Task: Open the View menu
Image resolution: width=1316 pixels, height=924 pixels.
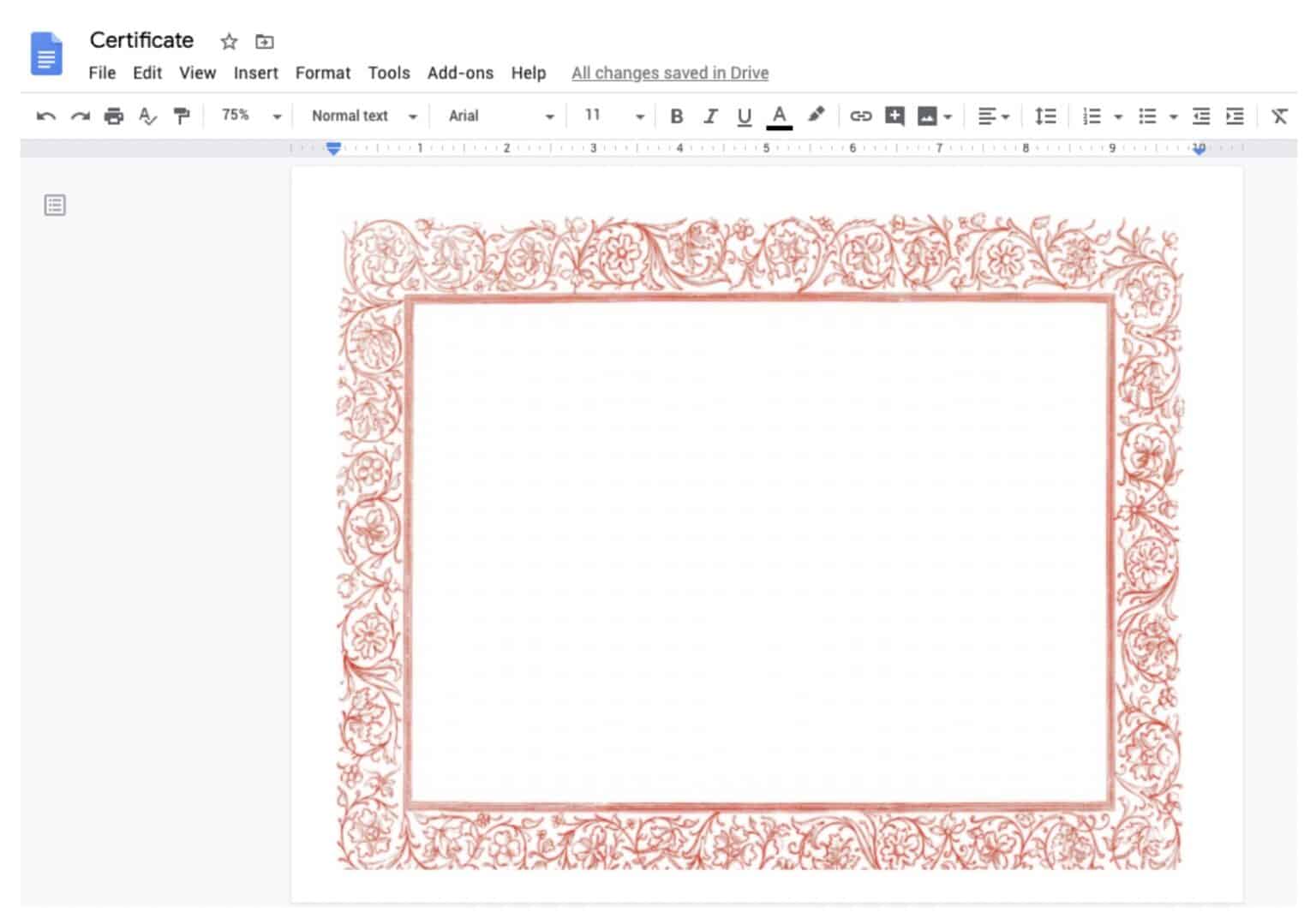Action: point(197,73)
